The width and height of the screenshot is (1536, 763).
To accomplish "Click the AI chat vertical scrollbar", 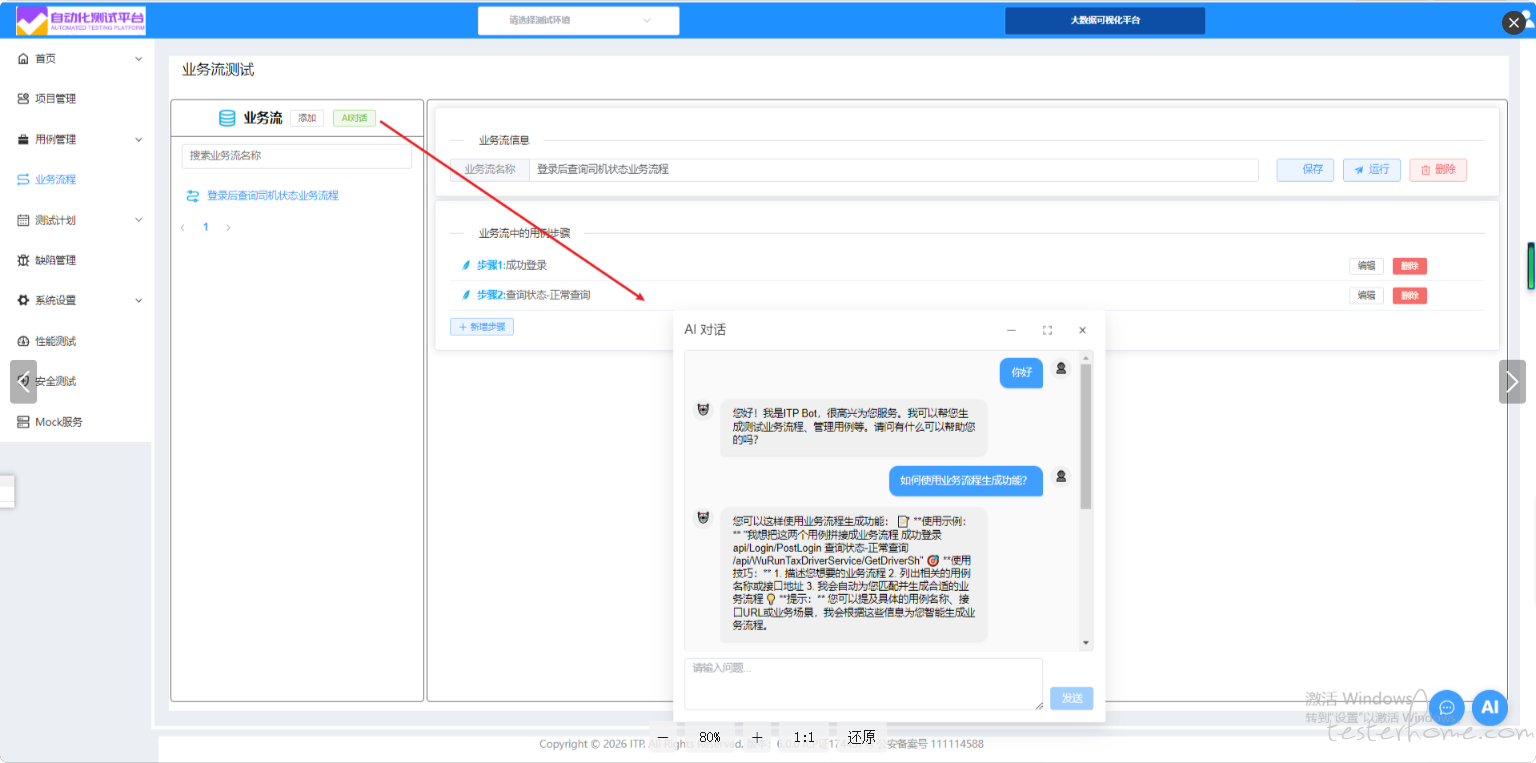I will 1086,440.
